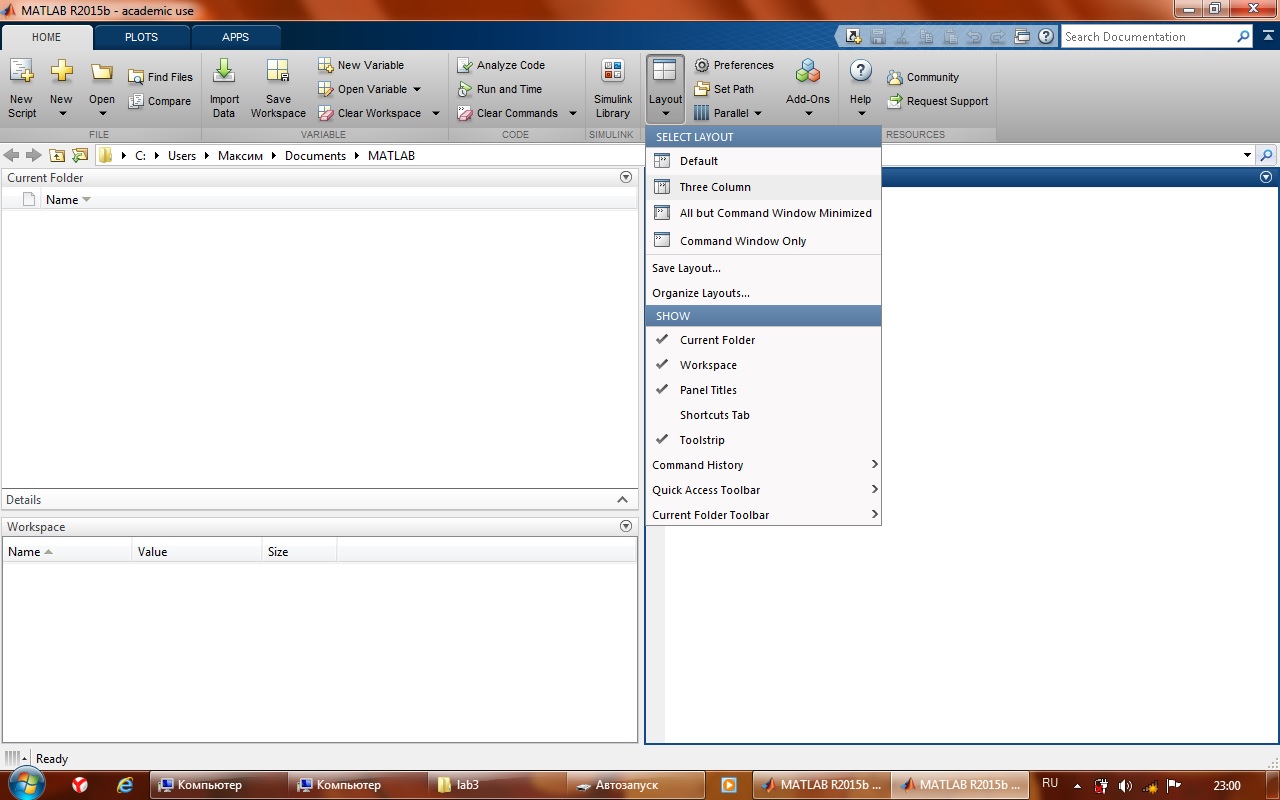The width and height of the screenshot is (1280, 800).
Task: Click the New Variable tool
Action: tap(361, 65)
